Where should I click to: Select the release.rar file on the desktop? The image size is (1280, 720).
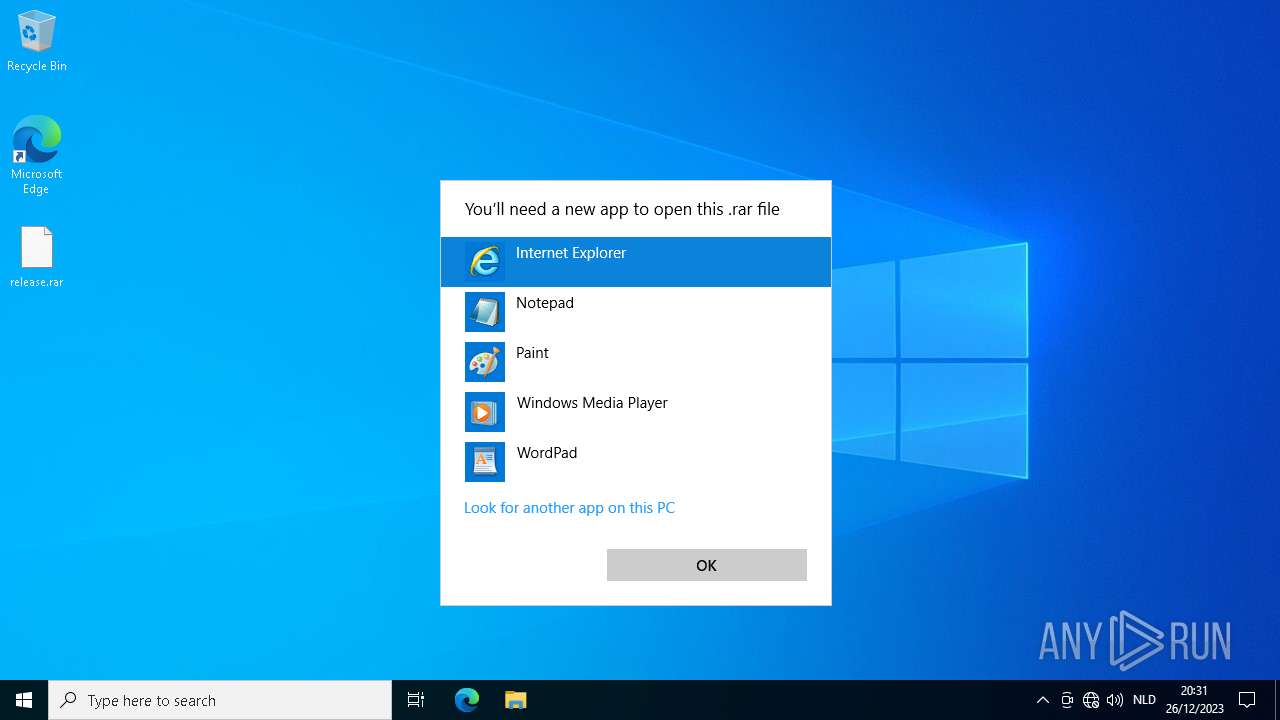[x=37, y=257]
